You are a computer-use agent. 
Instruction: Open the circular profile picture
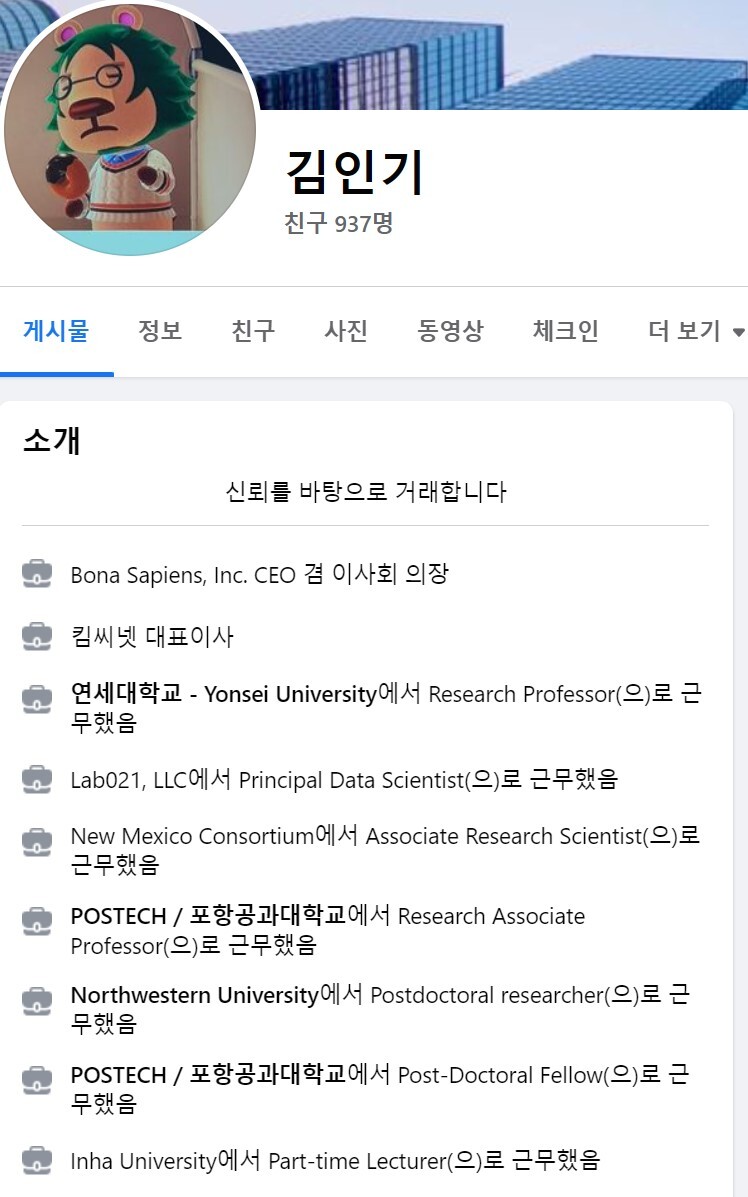[130, 130]
